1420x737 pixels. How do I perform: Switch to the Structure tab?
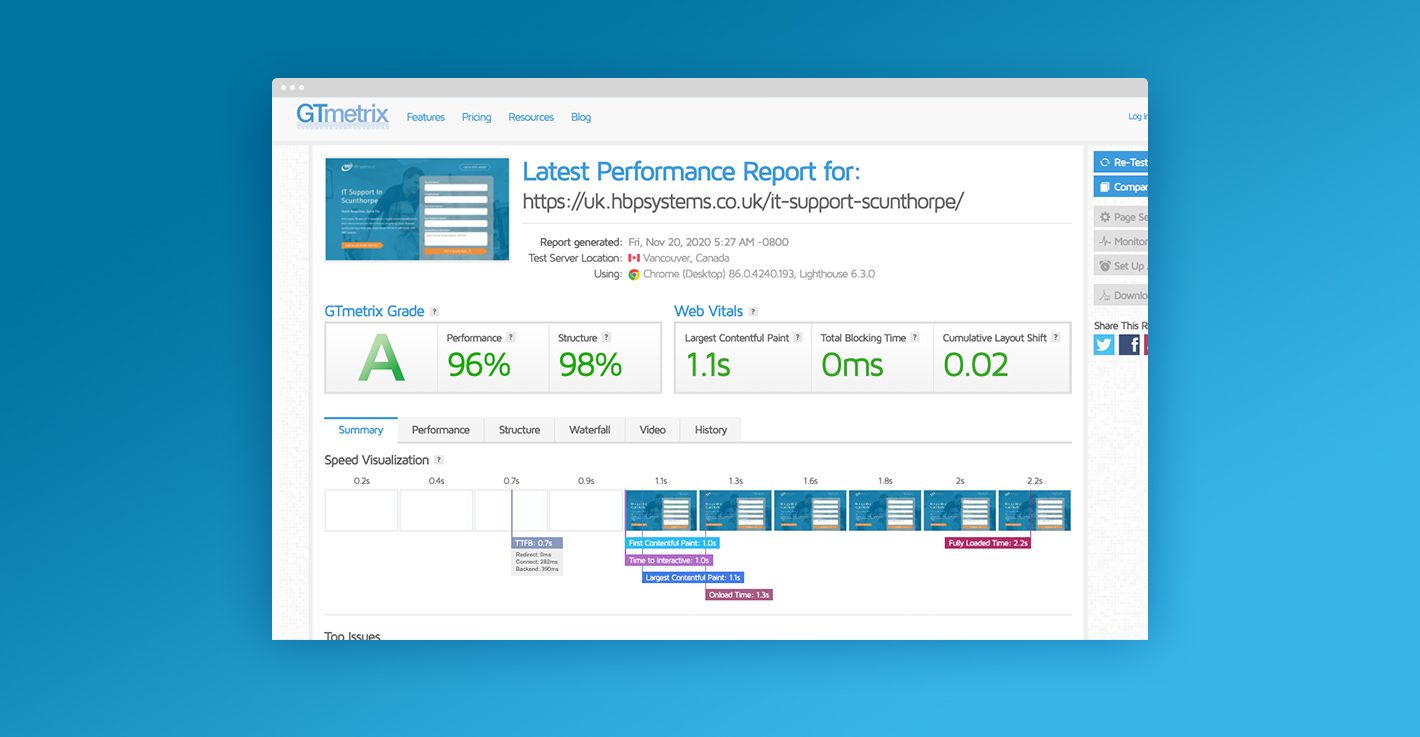[519, 430]
